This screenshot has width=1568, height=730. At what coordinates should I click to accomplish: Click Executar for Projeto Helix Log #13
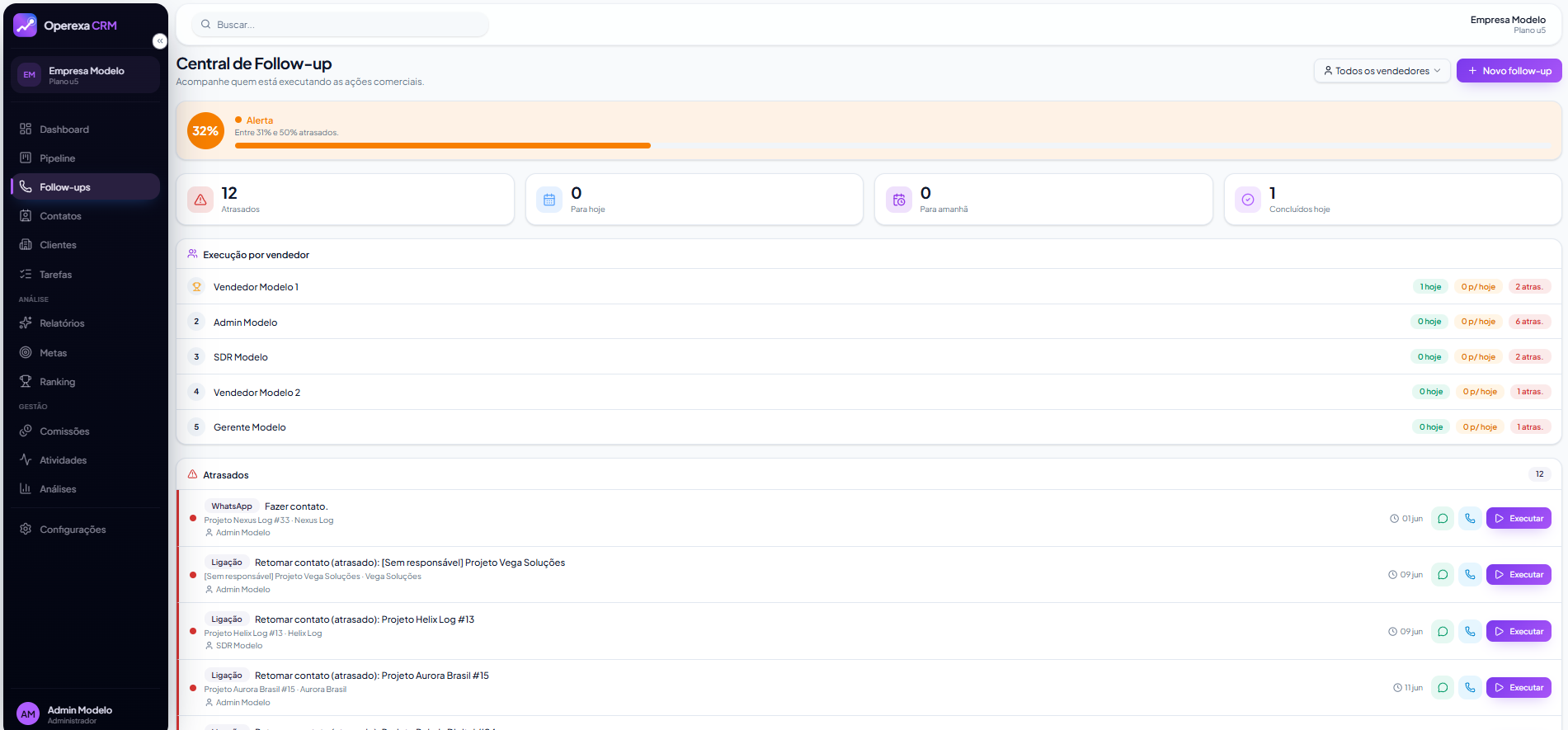[x=1519, y=632]
